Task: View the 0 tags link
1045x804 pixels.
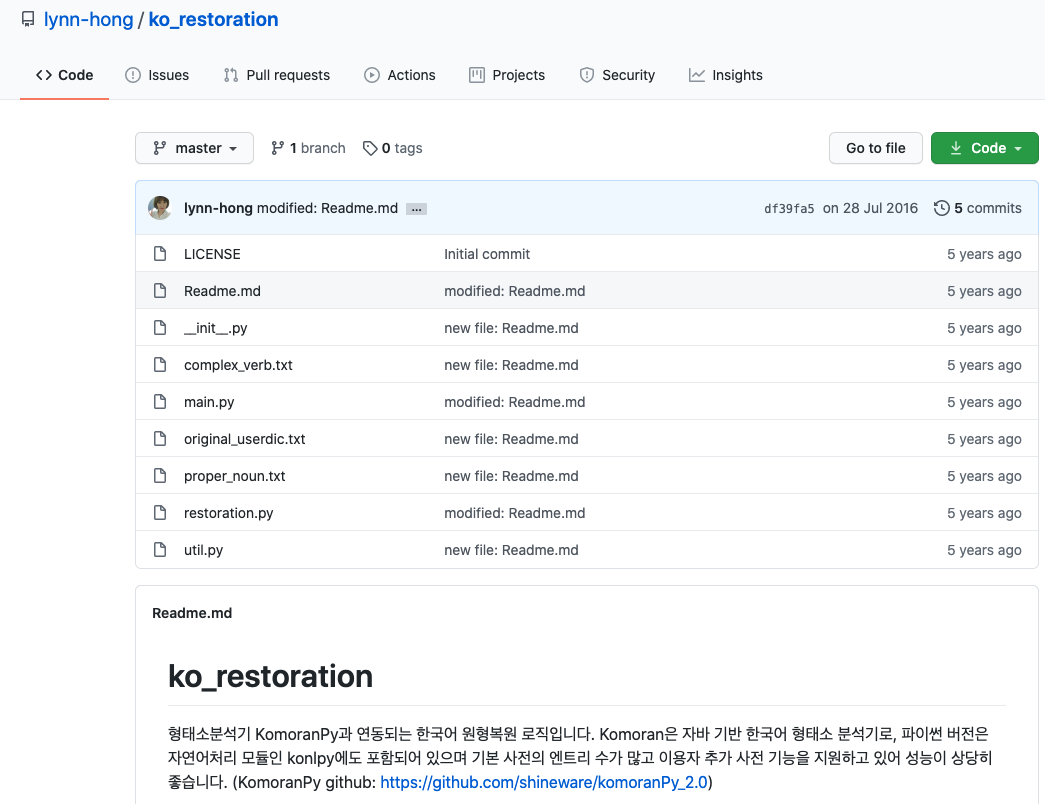Action: [393, 148]
